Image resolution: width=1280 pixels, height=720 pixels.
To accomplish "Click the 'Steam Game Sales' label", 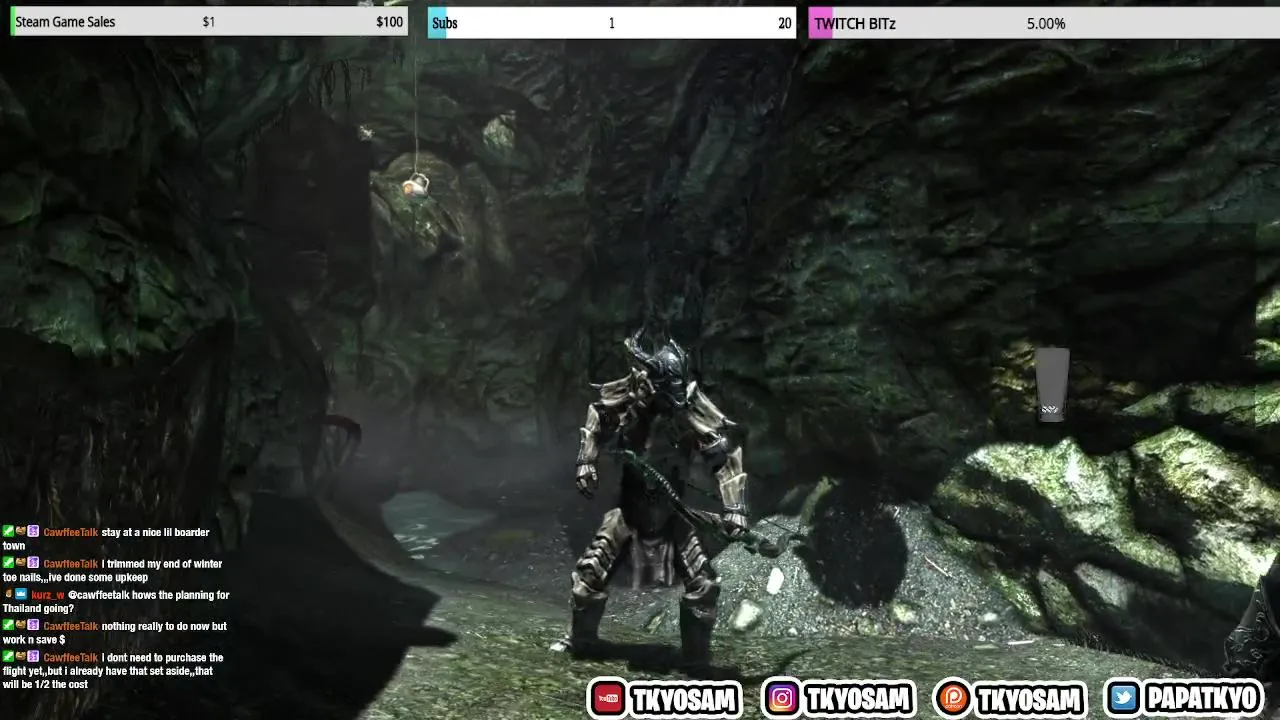I will (65, 22).
